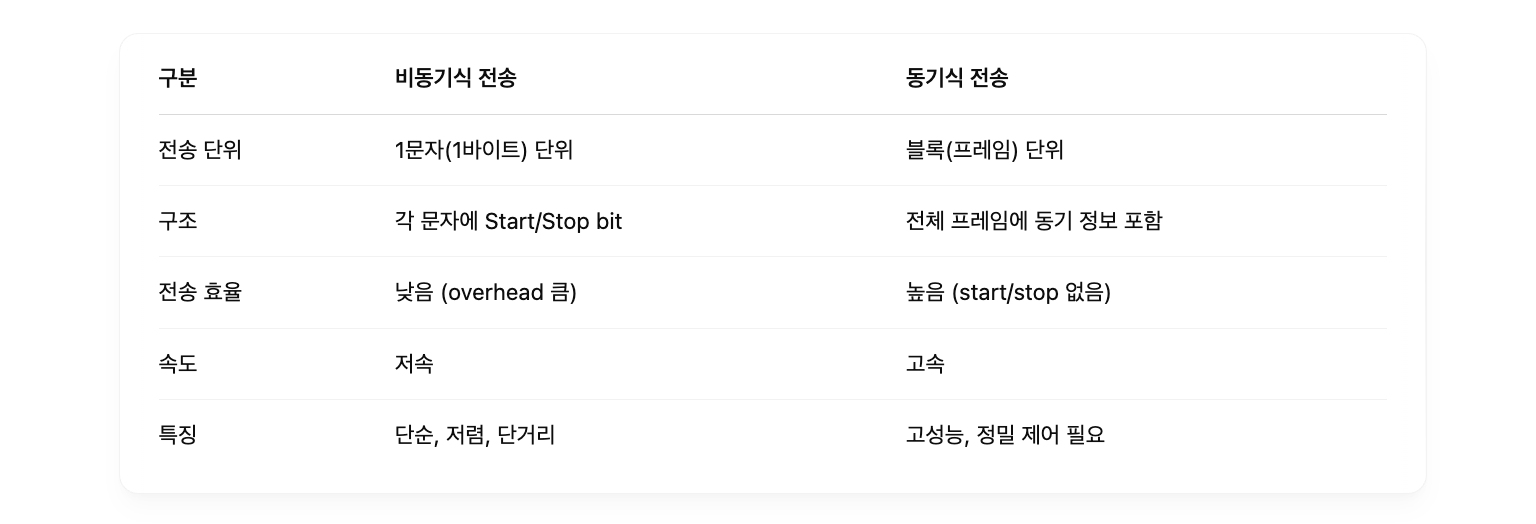Select the 비동기식 전송 column header
1536x524 pixels.
pos(455,78)
